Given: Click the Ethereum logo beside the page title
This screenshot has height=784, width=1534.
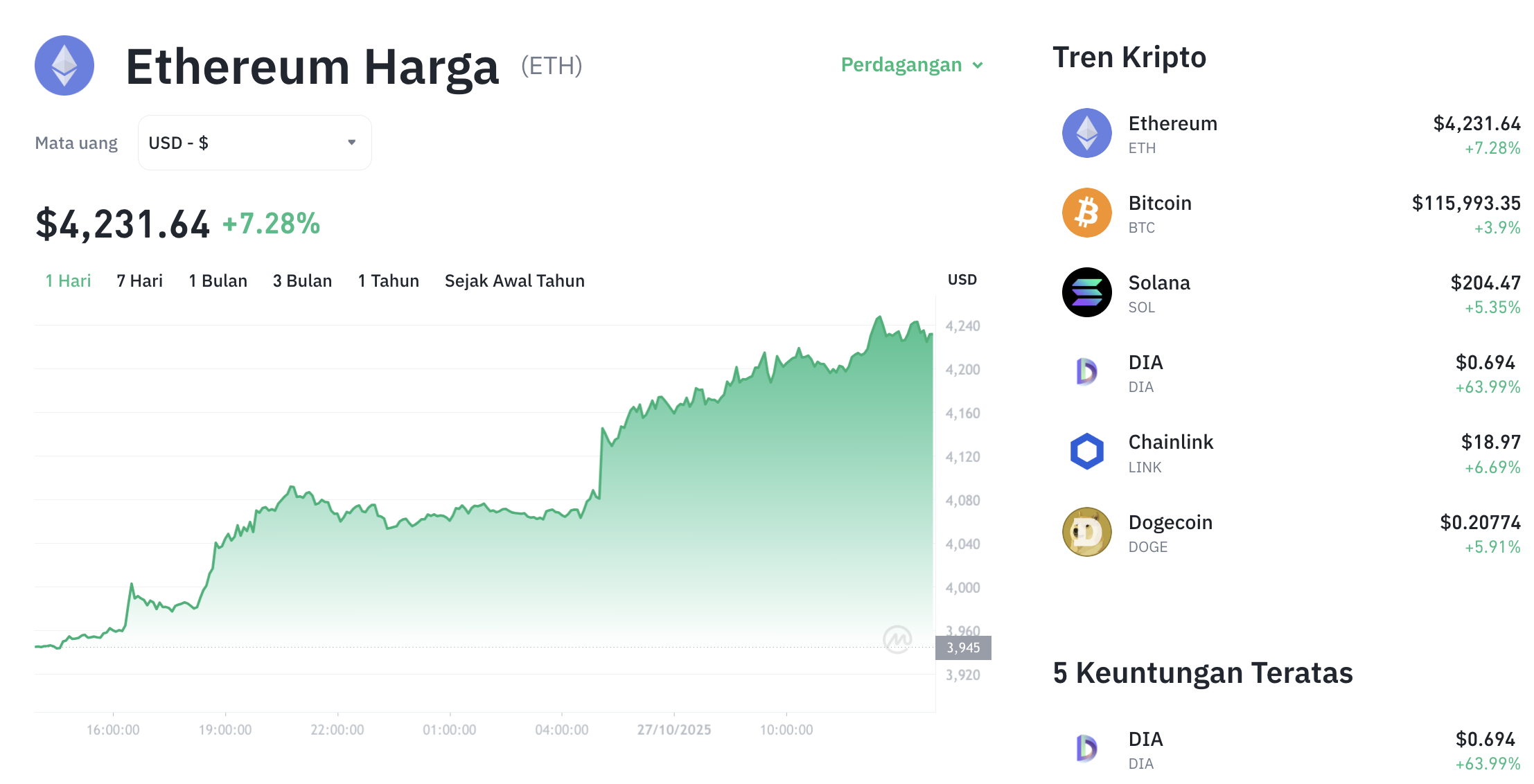Looking at the screenshot, I should point(64,66).
